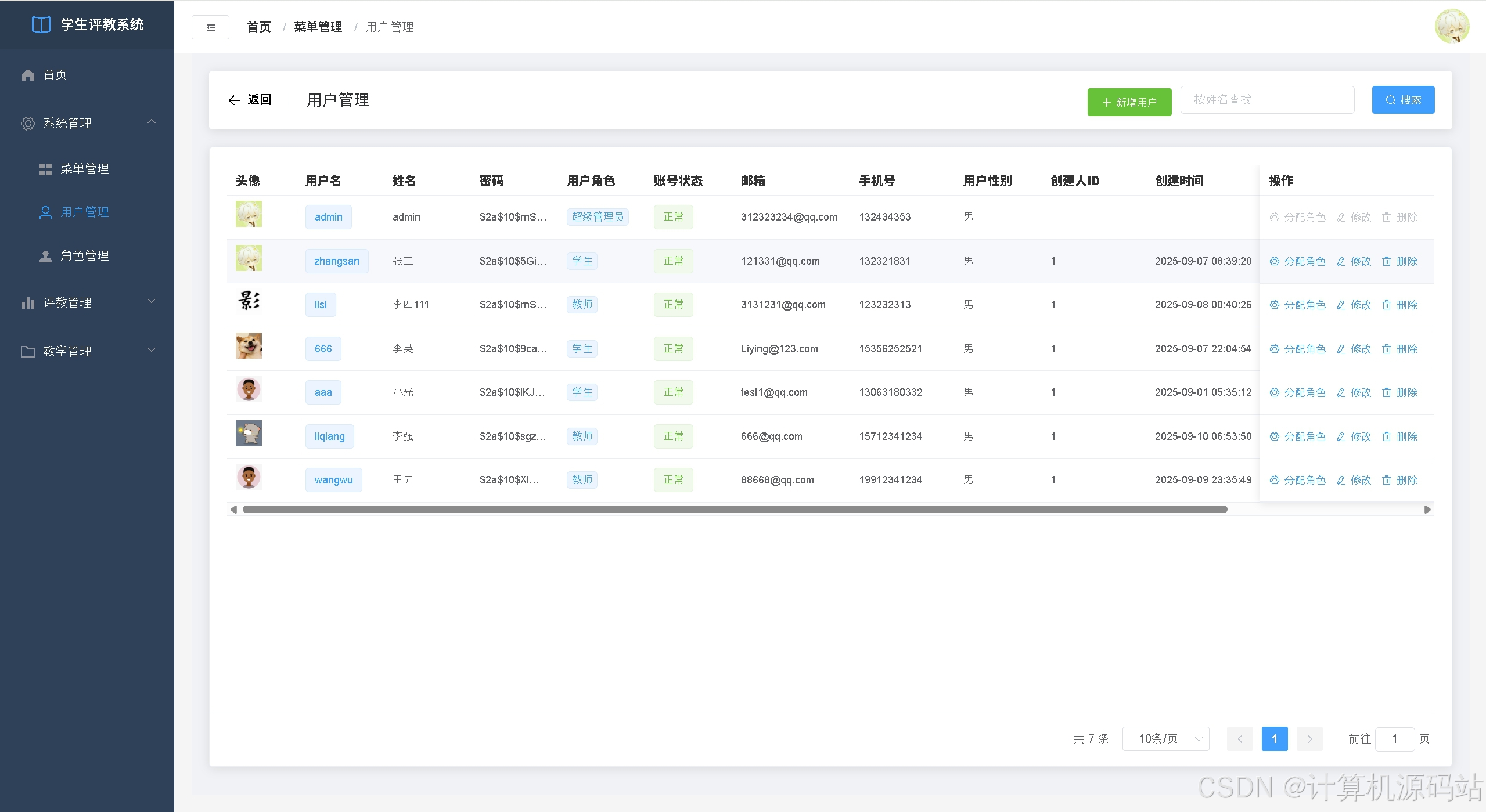Click the avatar thumbnail in lisi row
Image resolution: width=1486 pixels, height=812 pixels.
249,302
